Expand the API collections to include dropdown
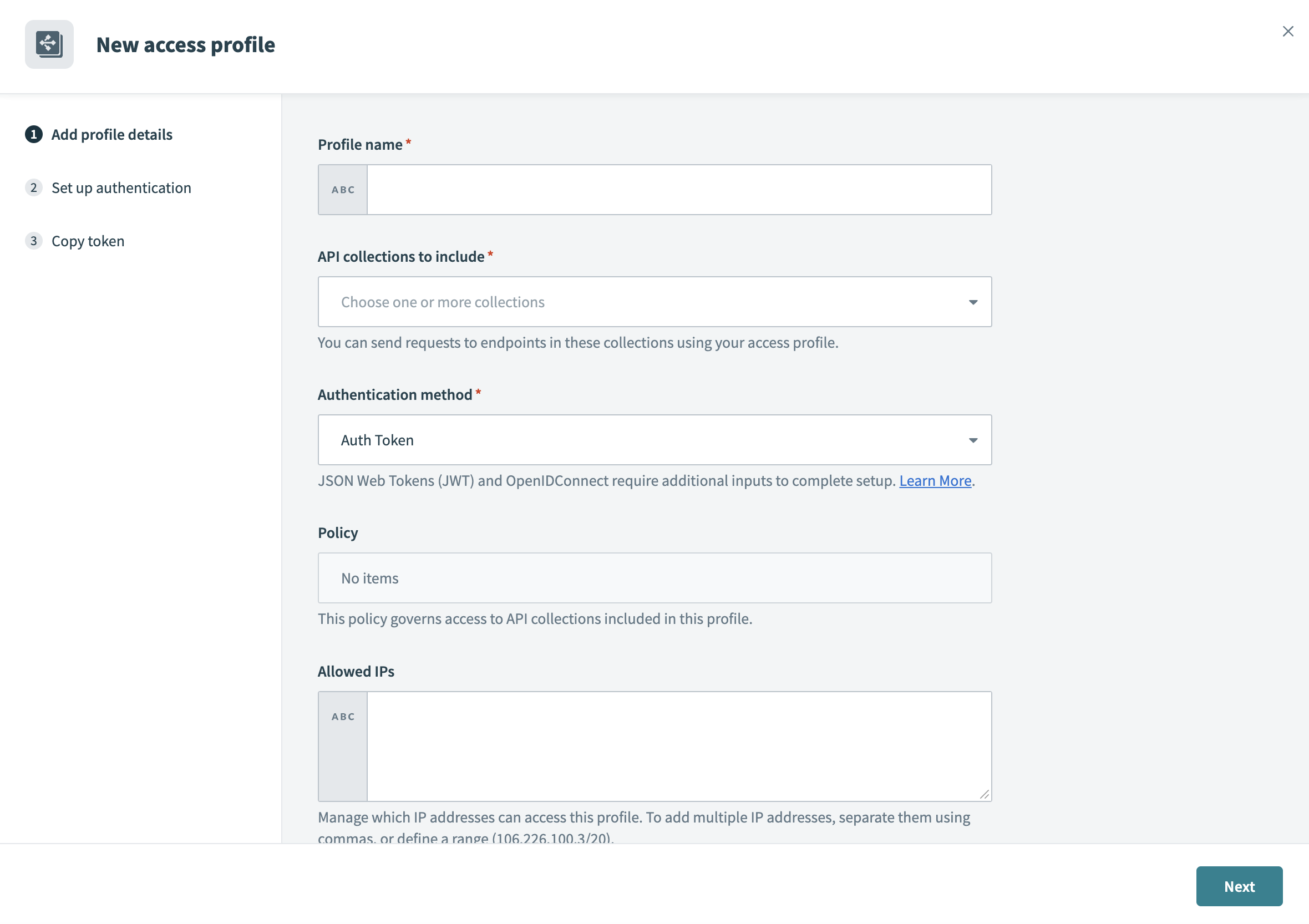 coord(654,301)
